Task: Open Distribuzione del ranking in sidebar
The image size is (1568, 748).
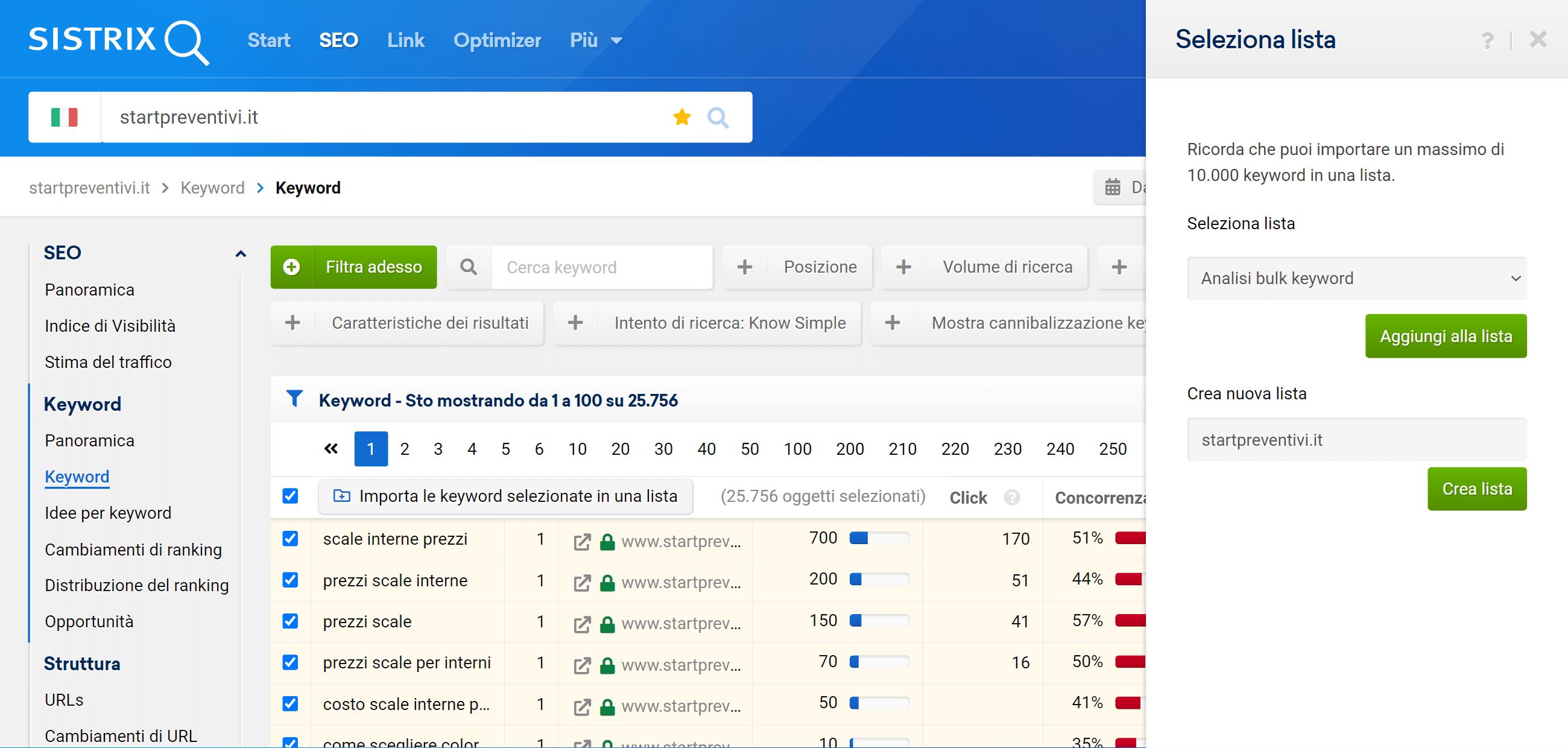Action: tap(136, 585)
